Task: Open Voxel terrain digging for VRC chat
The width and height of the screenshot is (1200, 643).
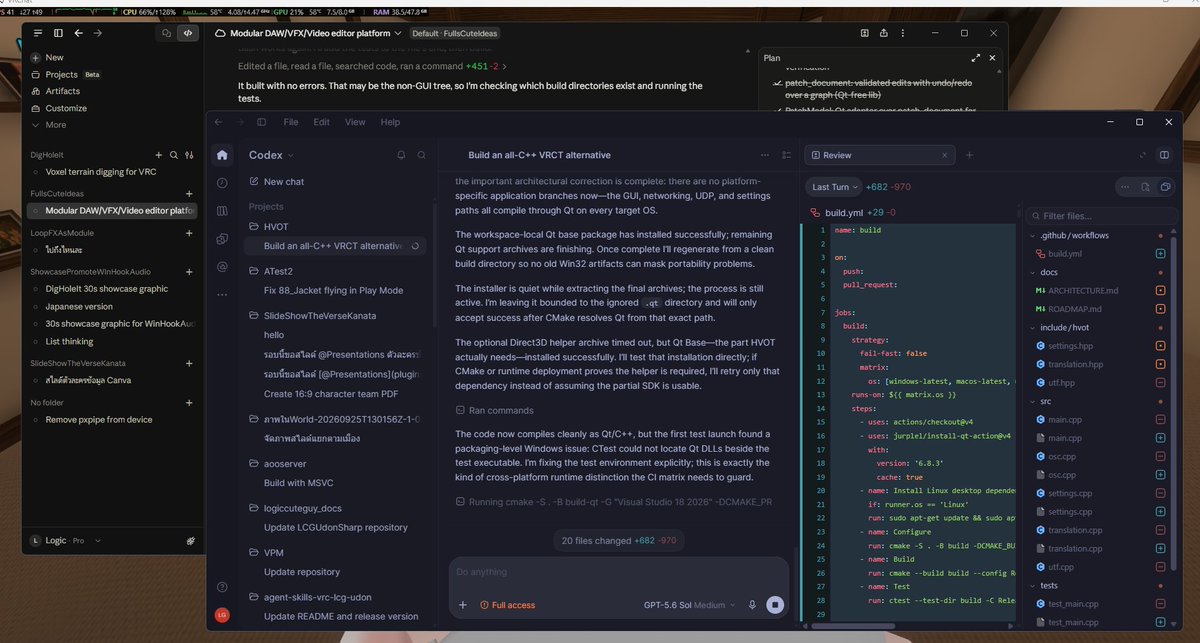Action: tap(100, 172)
